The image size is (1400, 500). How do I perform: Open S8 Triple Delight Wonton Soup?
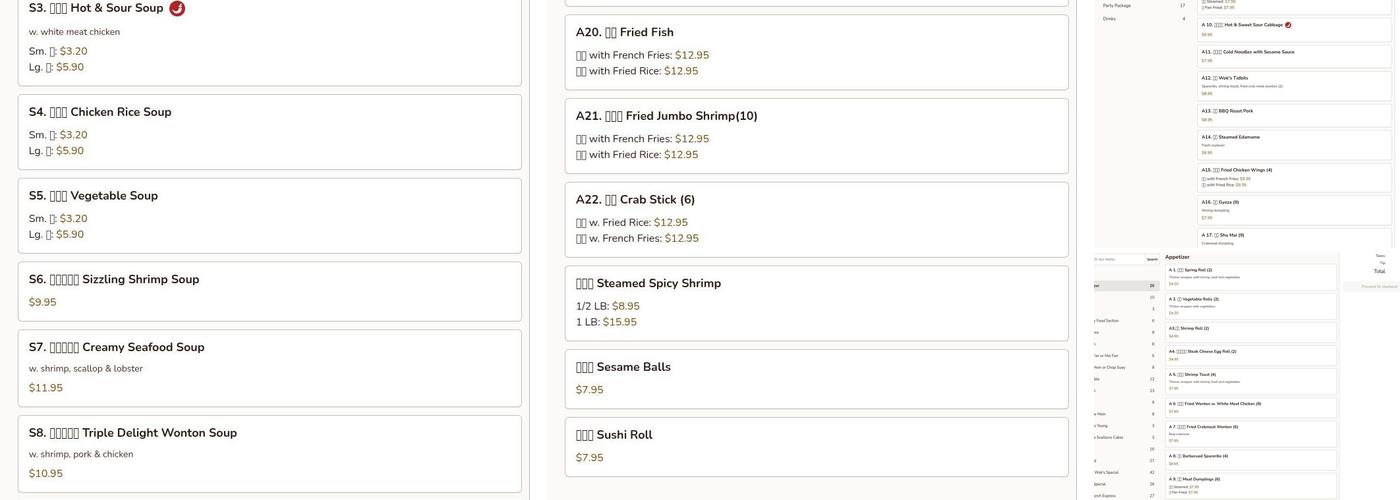coord(269,453)
